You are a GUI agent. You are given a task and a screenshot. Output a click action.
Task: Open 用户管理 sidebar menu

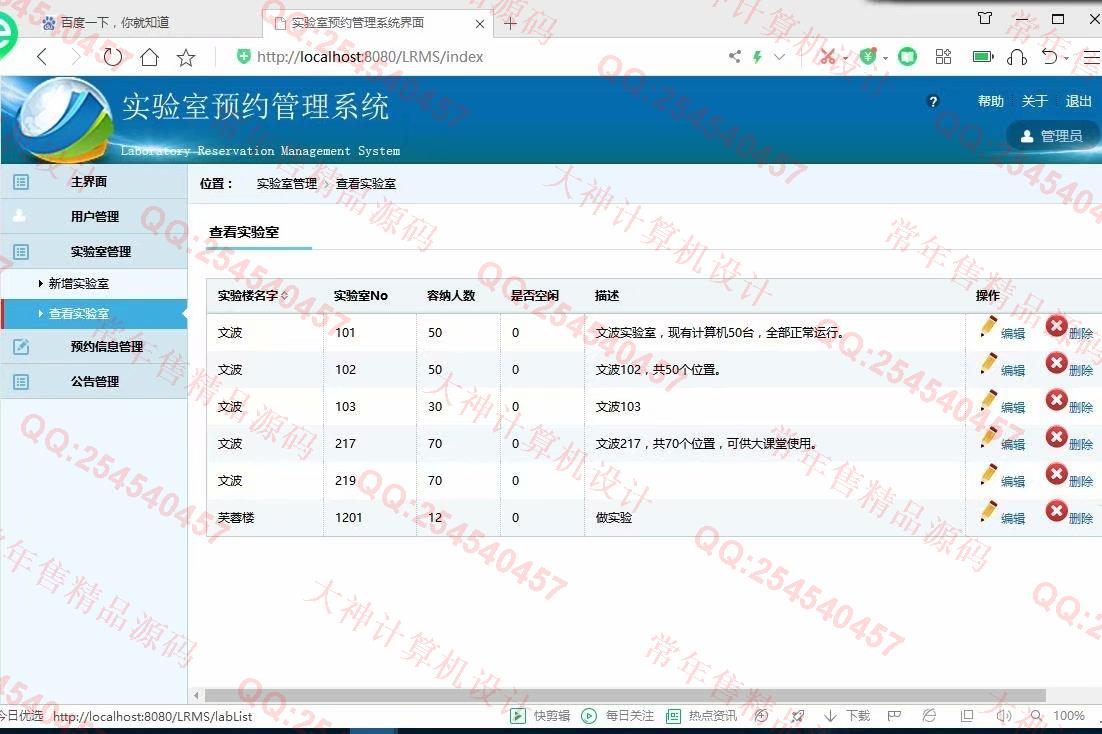pos(93,217)
